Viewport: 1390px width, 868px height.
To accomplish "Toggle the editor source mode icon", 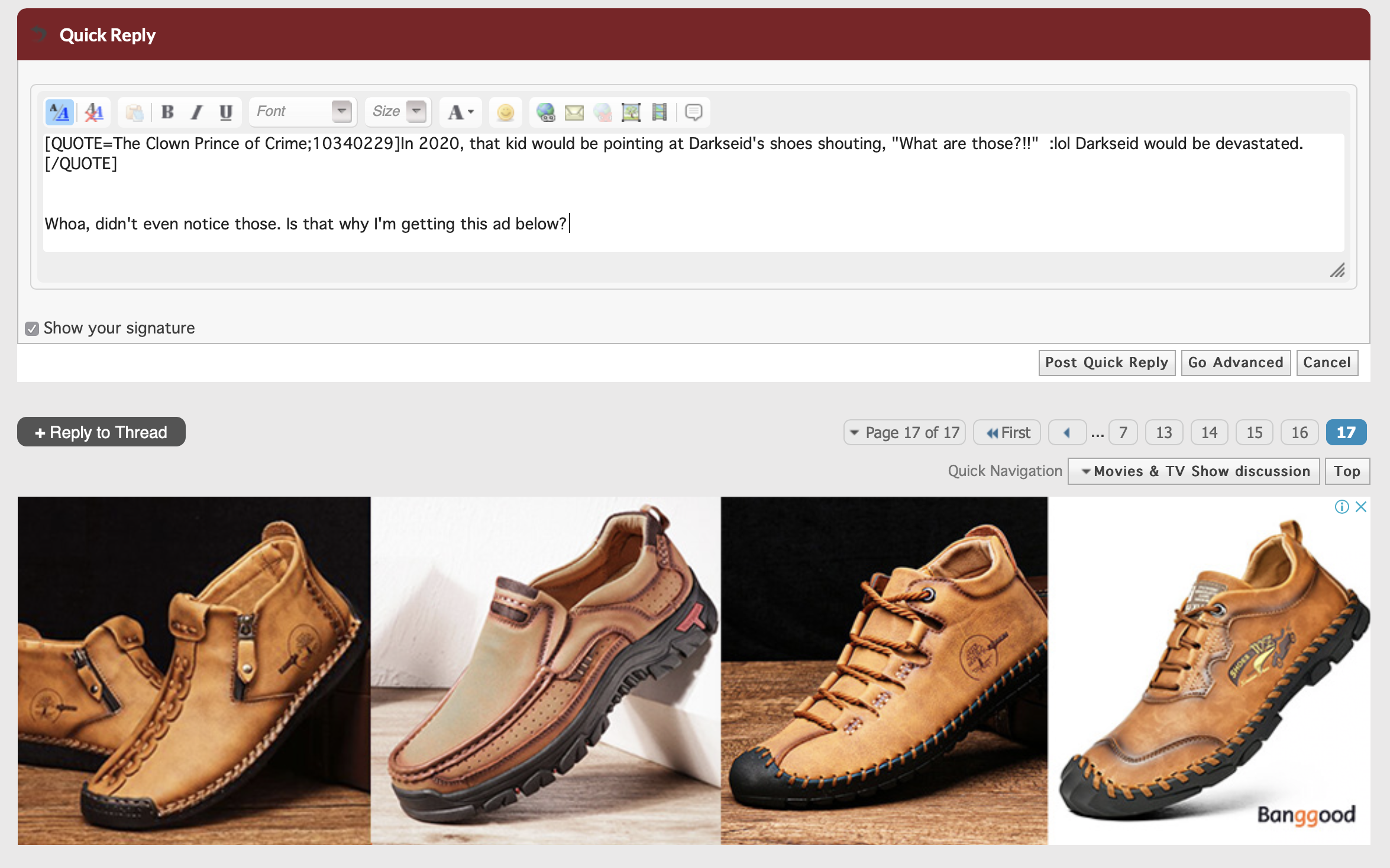I will [60, 112].
